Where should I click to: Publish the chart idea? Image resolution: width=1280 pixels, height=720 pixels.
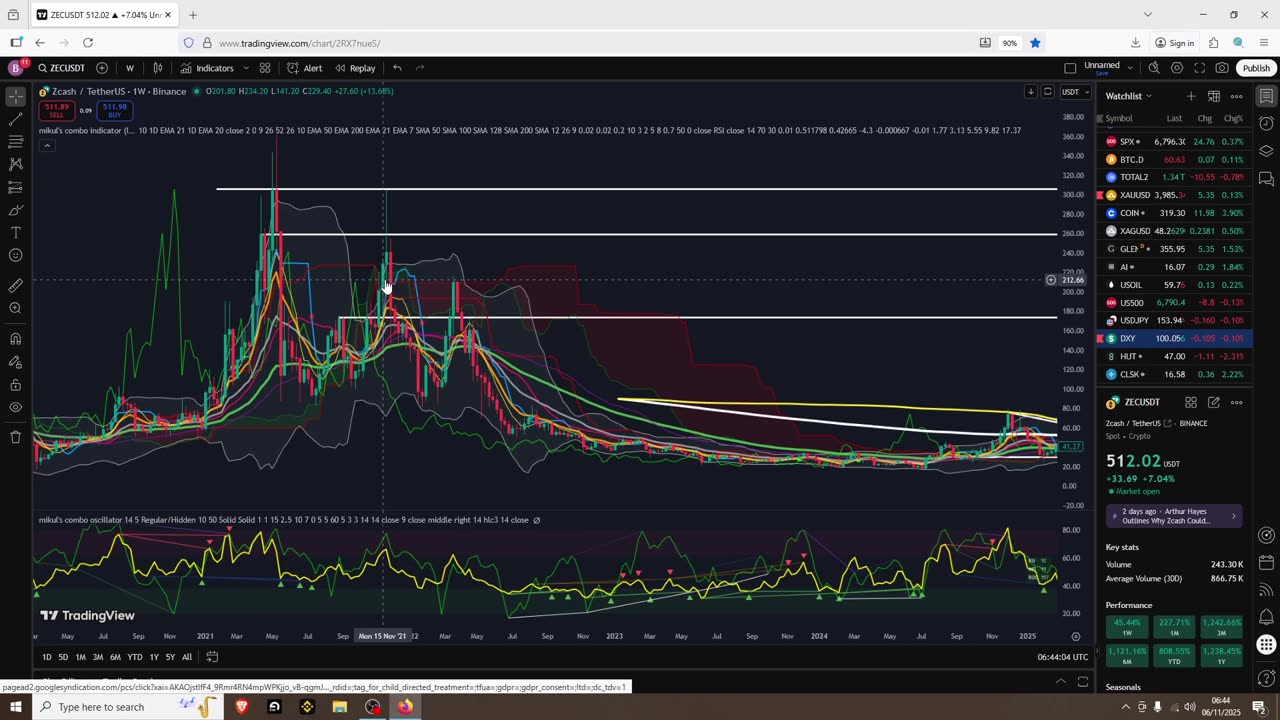pyautogui.click(x=1256, y=68)
